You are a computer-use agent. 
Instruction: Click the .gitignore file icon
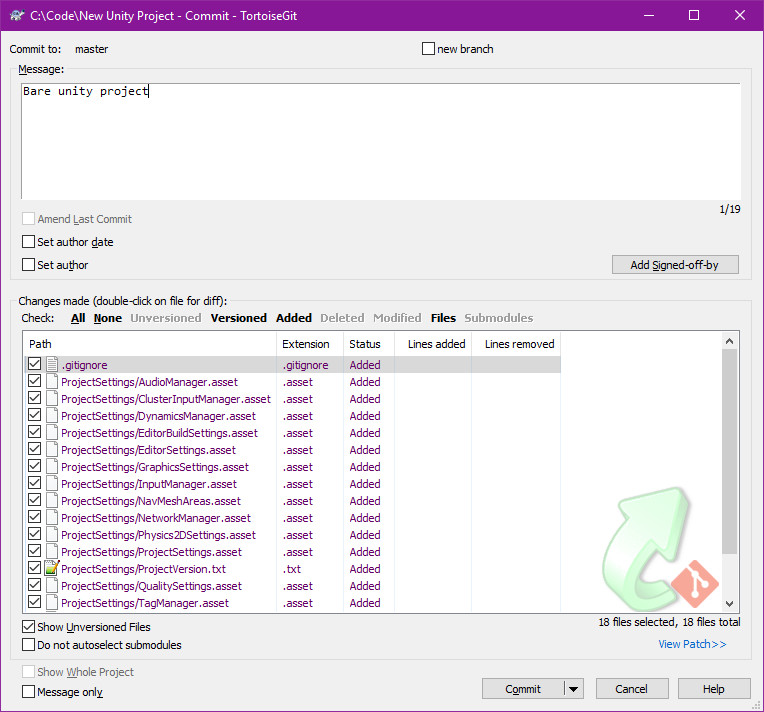[x=52, y=365]
